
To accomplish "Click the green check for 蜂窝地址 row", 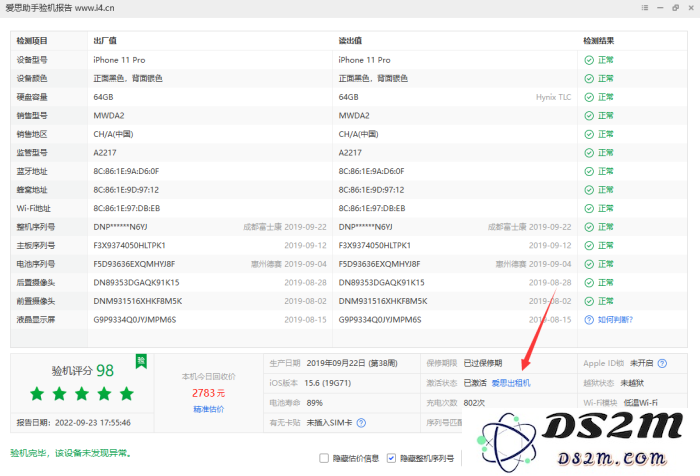I will click(x=589, y=190).
